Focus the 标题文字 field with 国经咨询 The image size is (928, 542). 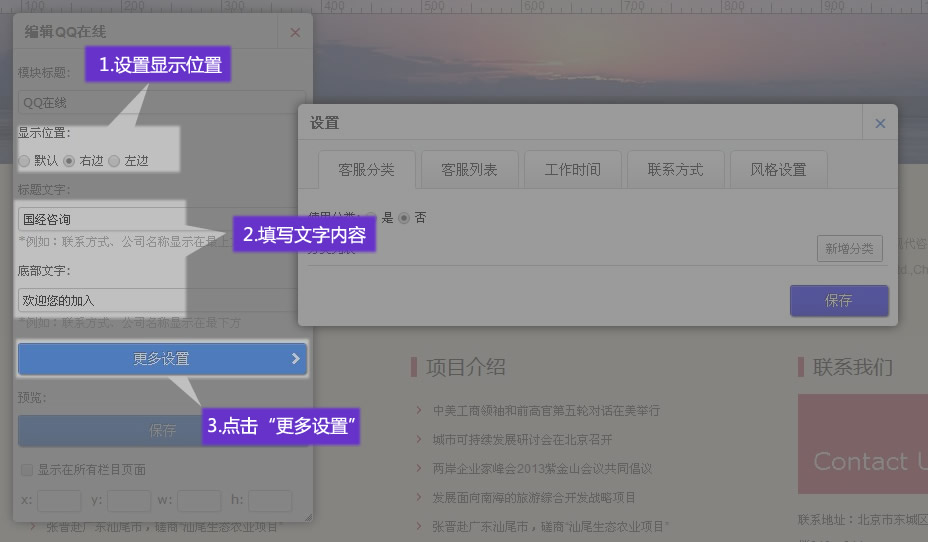[x=100, y=219]
